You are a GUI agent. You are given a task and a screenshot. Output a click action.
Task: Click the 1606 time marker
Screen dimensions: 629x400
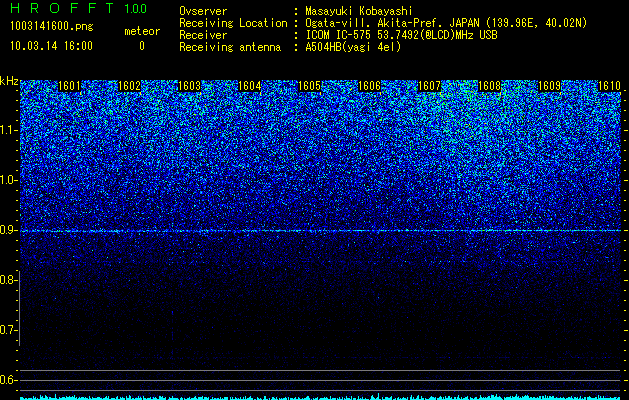click(369, 86)
